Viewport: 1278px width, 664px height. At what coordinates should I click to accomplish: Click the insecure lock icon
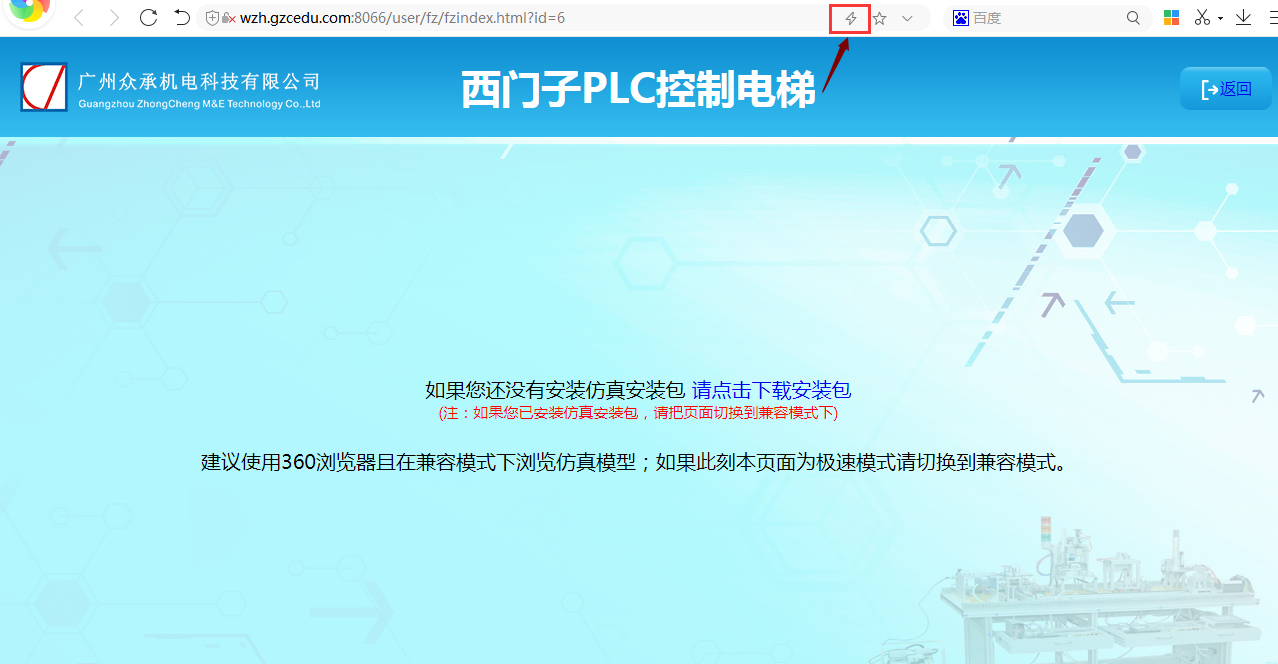click(x=228, y=18)
